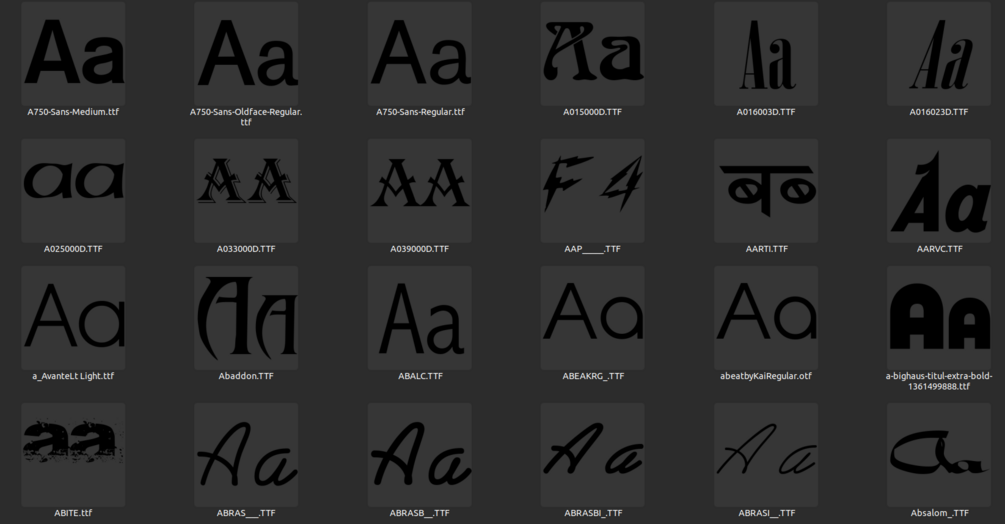Open the A750-Sans-Regular.ttf font preview
The height and width of the screenshot is (524, 1005).
(x=420, y=54)
